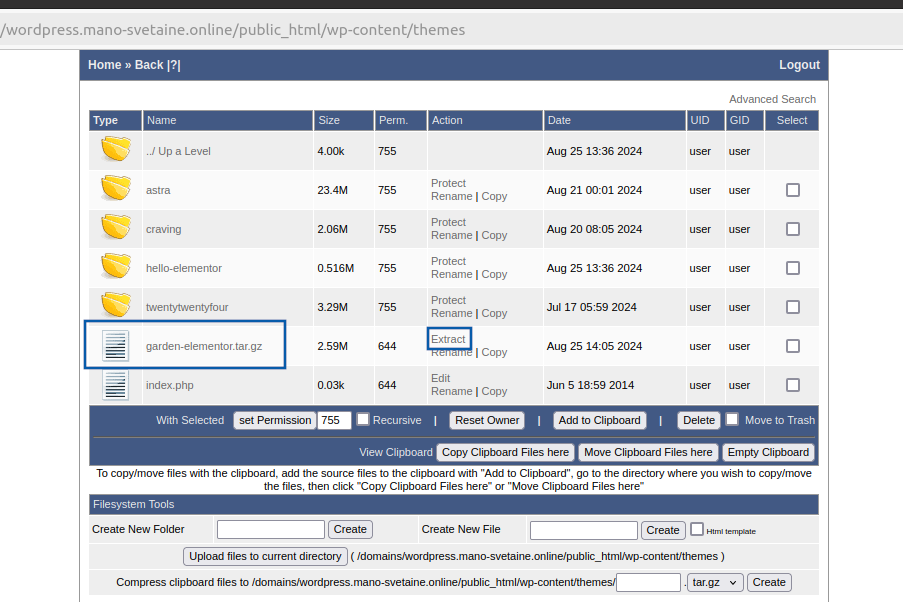
Task: Go to Home in breadcrumb
Action: click(x=105, y=65)
